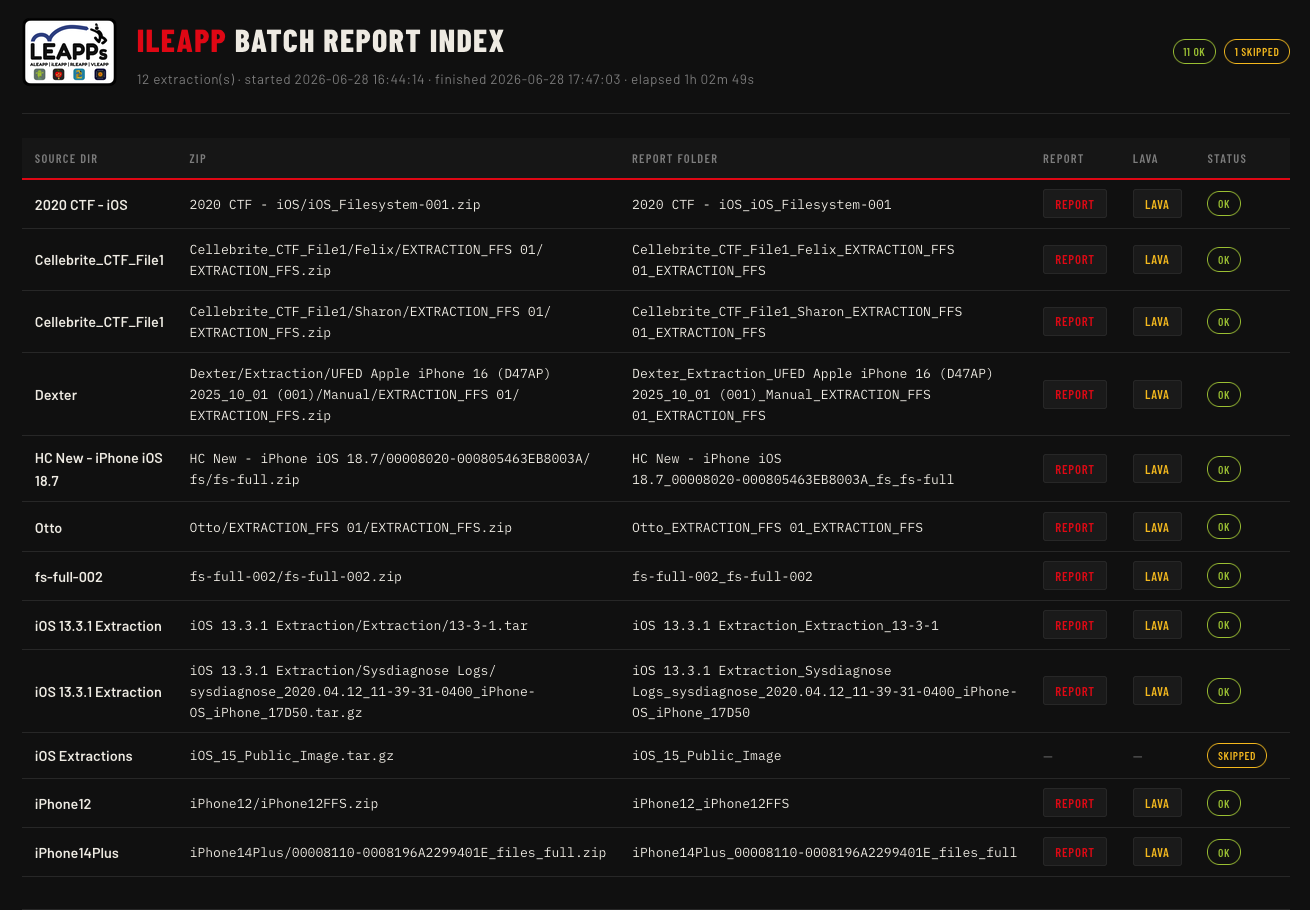This screenshot has height=910, width=1310.
Task: Open LAVA for the 13-3-1.tar extraction
Action: [1157, 625]
